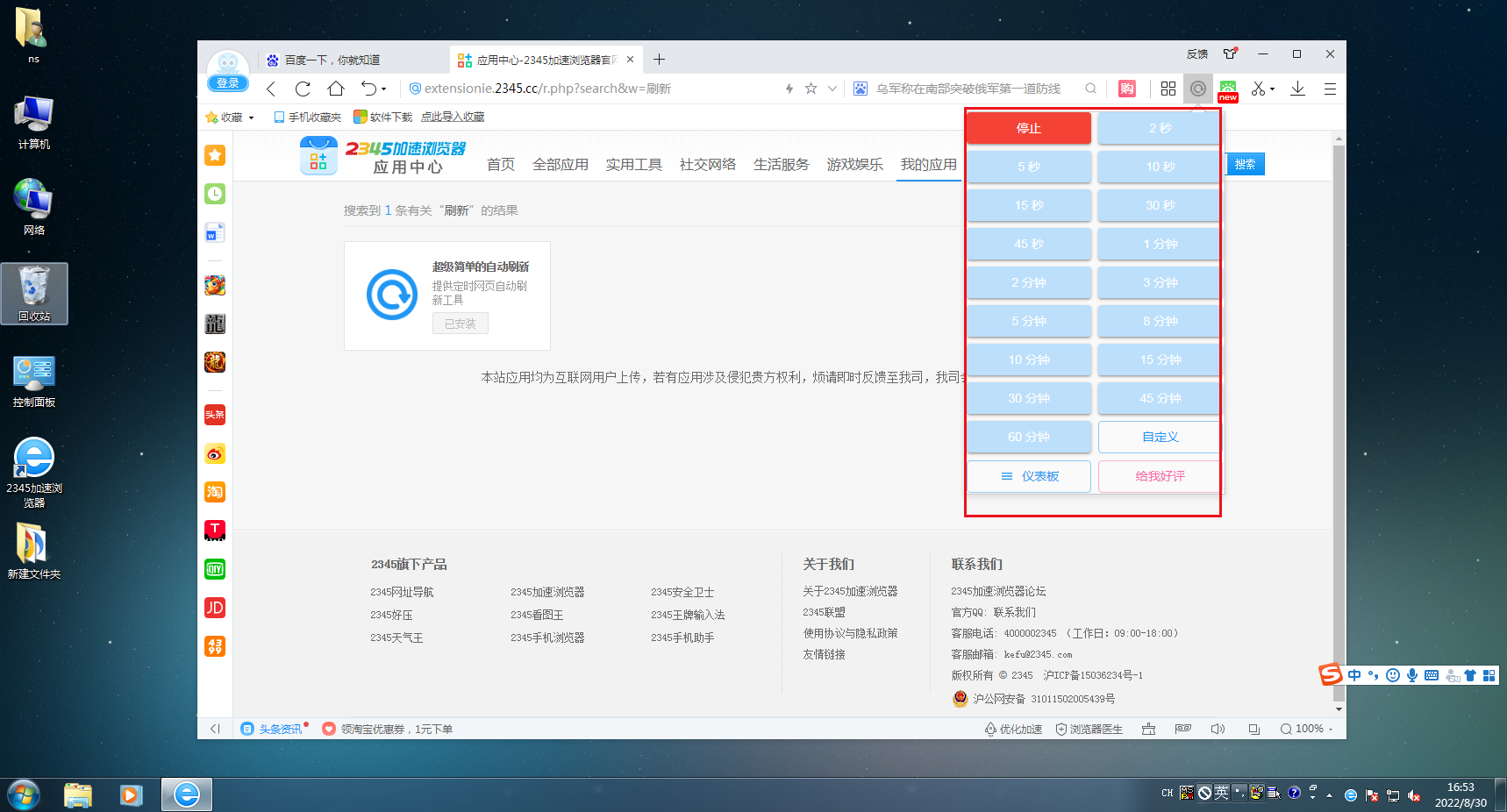Collapse sidebar with bottom-left arrow

tap(215, 729)
